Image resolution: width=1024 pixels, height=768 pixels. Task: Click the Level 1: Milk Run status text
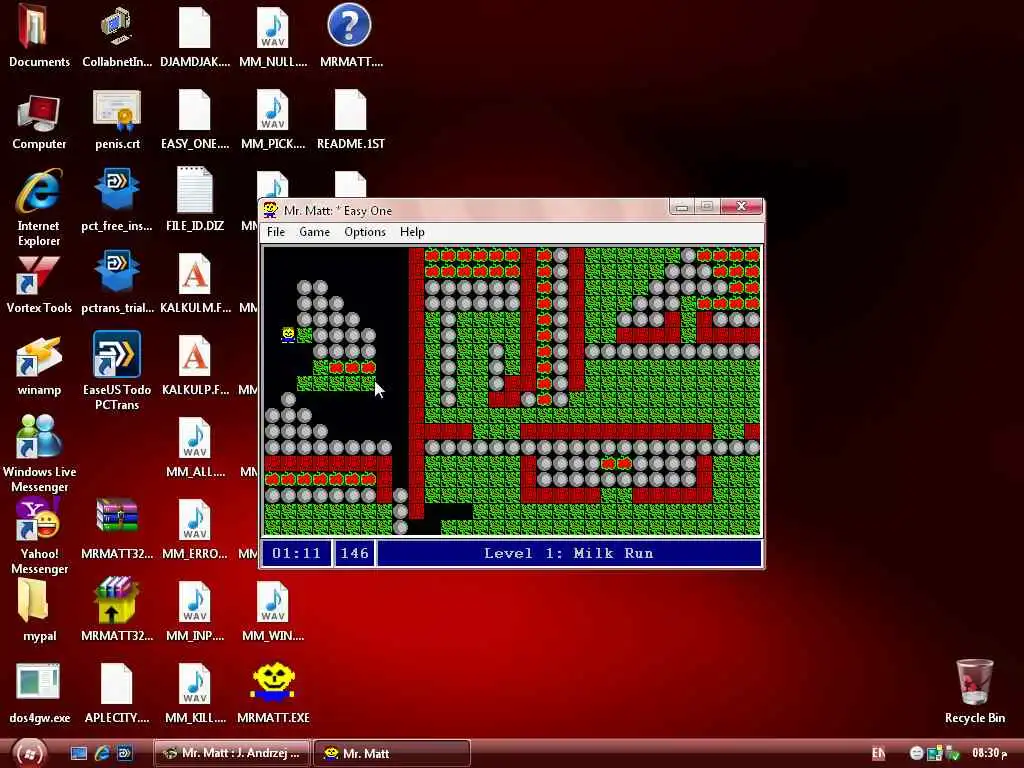tap(568, 553)
